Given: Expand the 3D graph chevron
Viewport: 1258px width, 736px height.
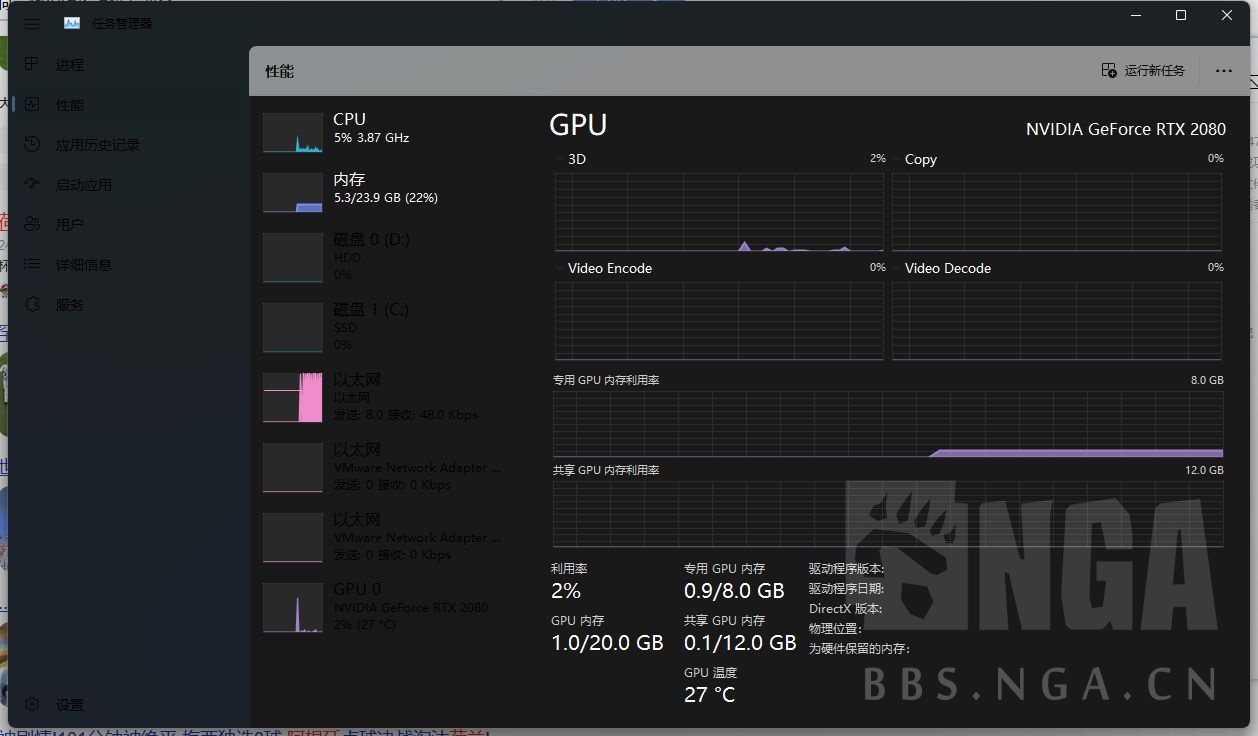Looking at the screenshot, I should [x=559, y=158].
